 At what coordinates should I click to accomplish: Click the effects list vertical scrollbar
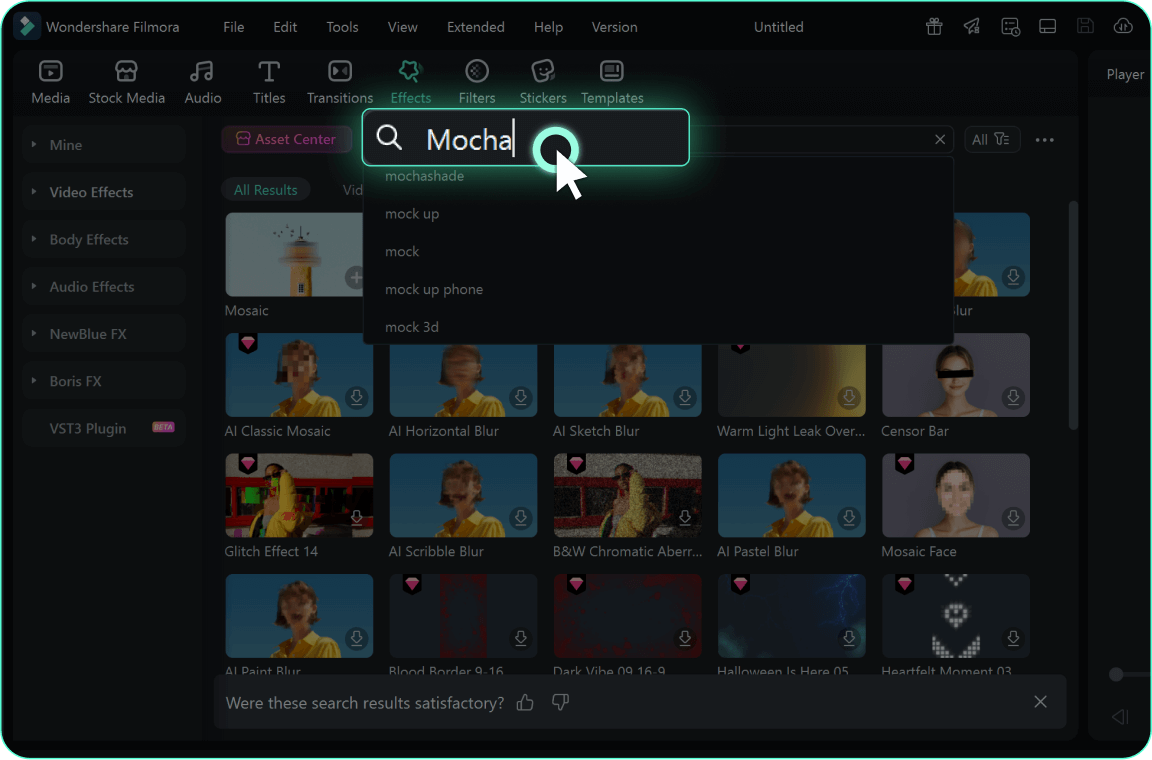pos(1073,316)
